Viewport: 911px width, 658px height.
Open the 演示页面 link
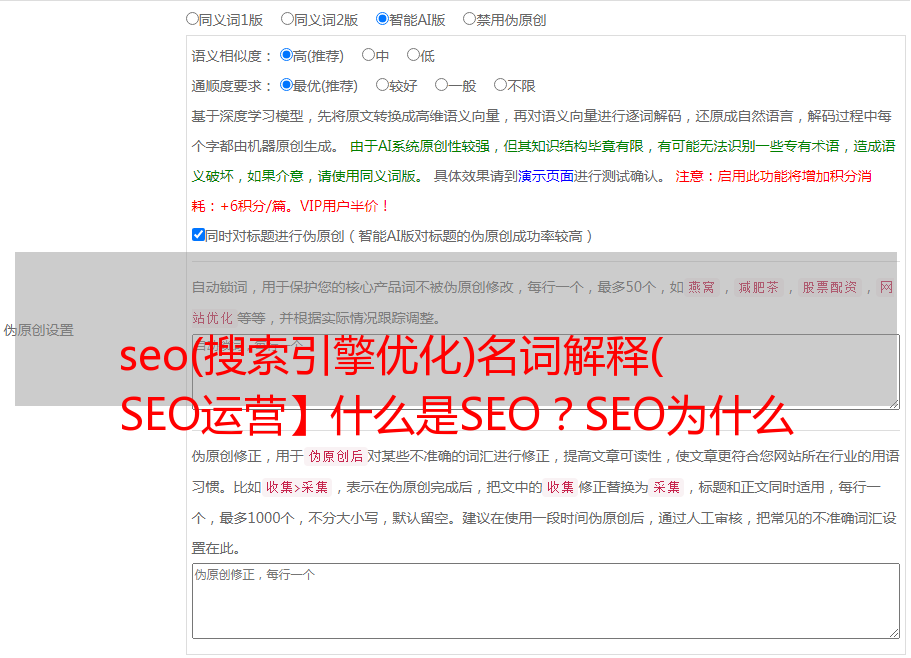[x=546, y=176]
